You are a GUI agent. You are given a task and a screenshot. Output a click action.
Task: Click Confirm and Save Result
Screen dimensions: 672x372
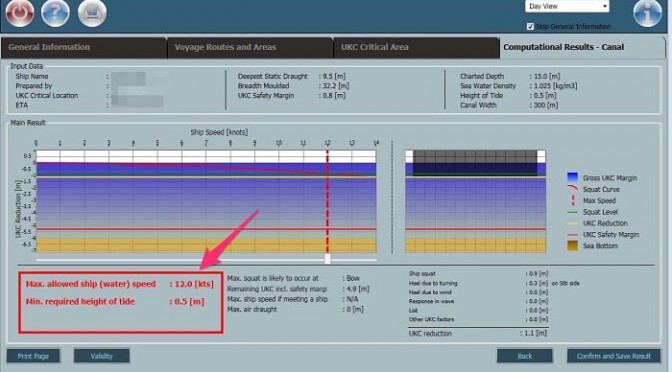pyautogui.click(x=614, y=356)
